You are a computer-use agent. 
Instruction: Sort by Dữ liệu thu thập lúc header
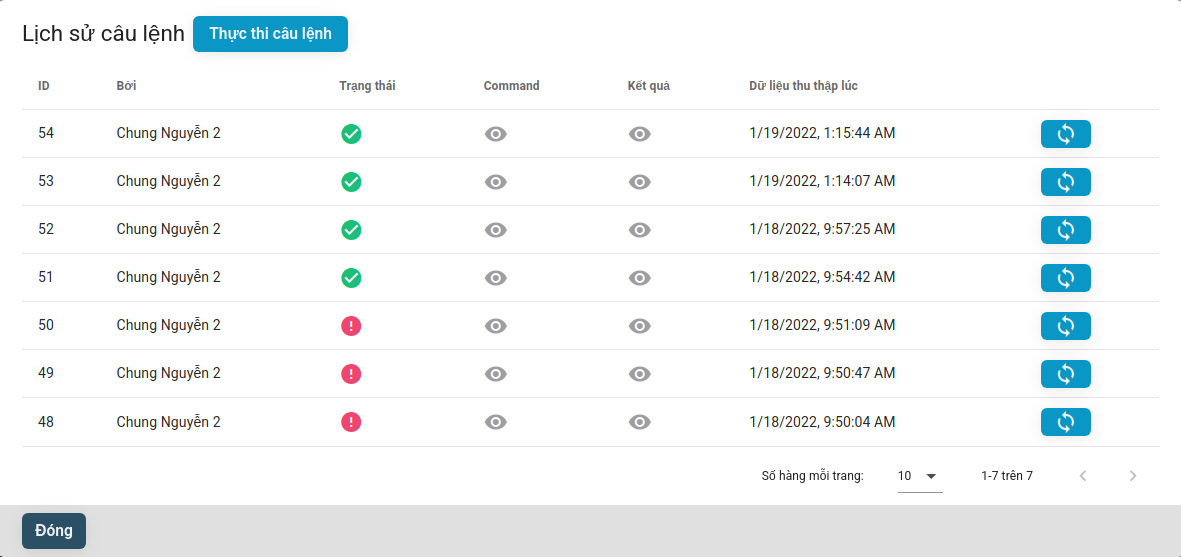[x=803, y=86]
